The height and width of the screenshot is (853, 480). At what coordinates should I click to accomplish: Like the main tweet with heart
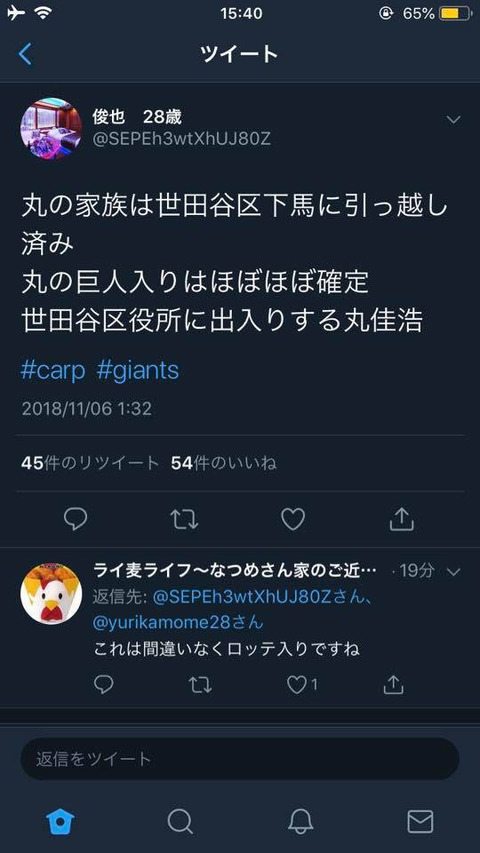tap(293, 519)
